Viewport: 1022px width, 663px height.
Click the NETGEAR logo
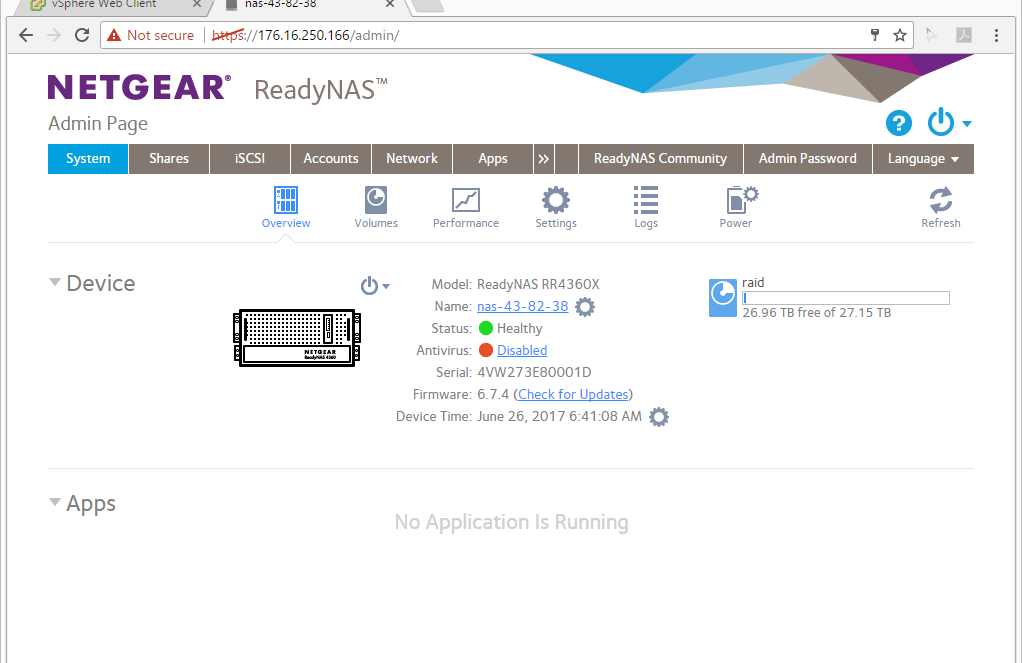pyautogui.click(x=139, y=87)
